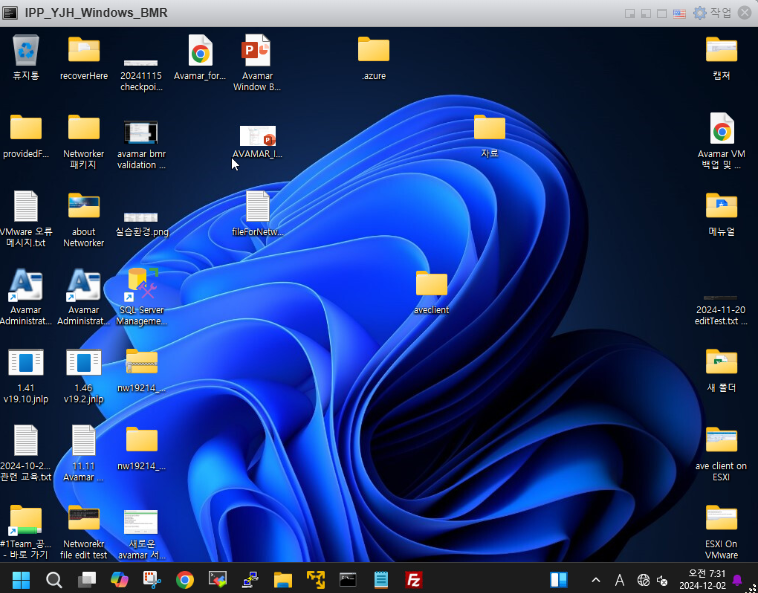Select the 20241115 checkpoi... file icon
The width and height of the screenshot is (758, 593).
pyautogui.click(x=141, y=63)
